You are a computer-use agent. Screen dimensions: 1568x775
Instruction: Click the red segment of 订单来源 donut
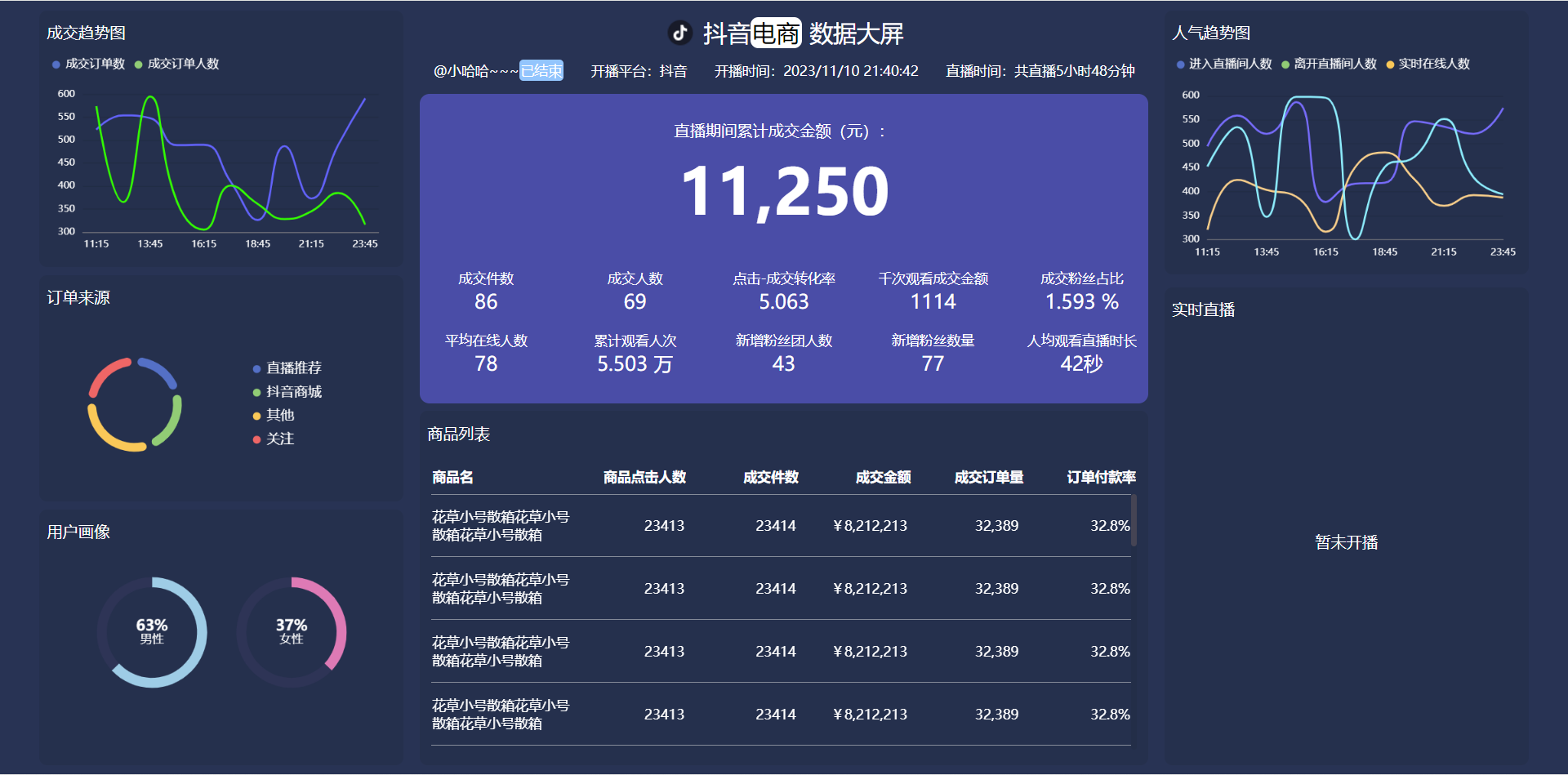[x=106, y=376]
